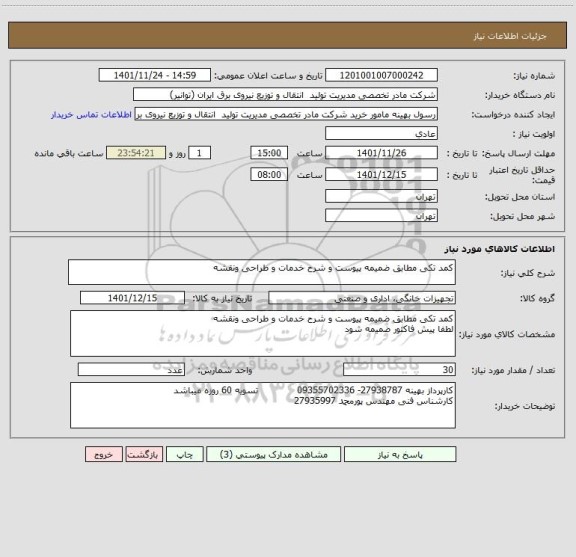This screenshot has height=557, width=576.
Task: Click the quantity field showing 30
Action: (399, 370)
